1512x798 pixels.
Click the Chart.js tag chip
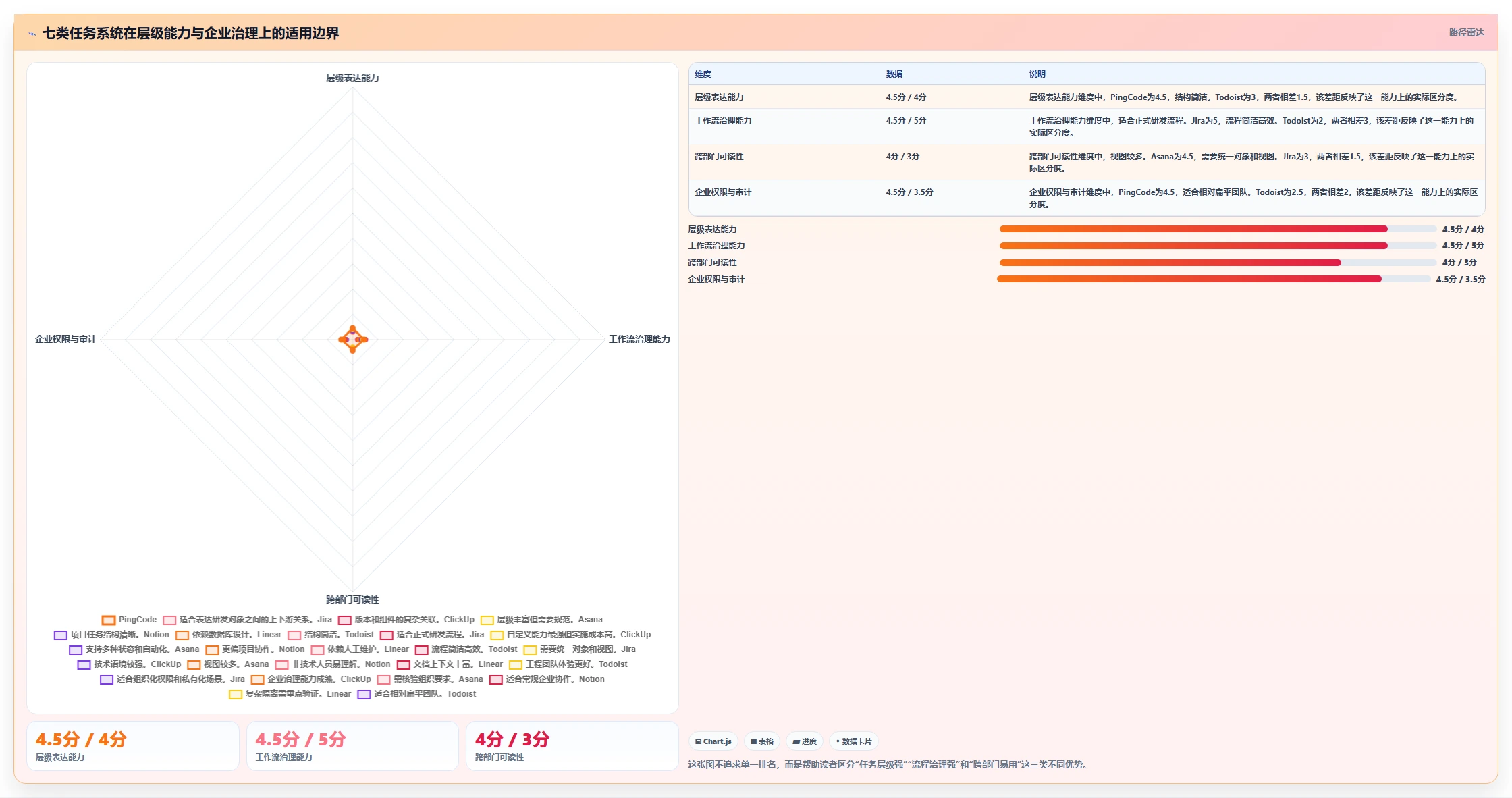(x=713, y=741)
